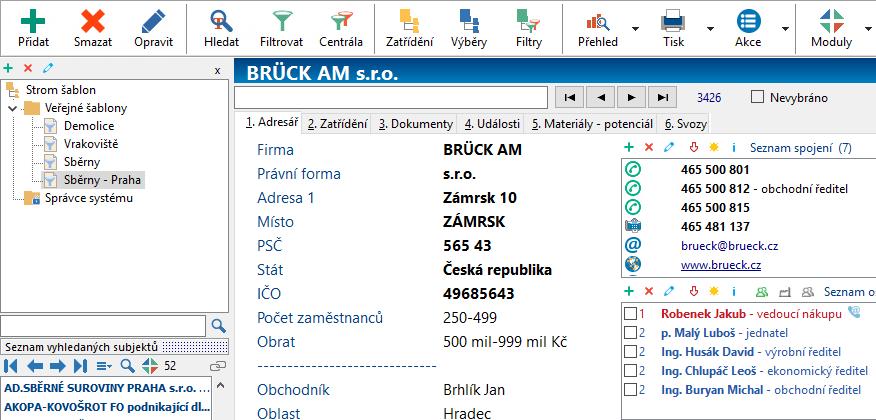The image size is (876, 420).
Task: Check the Ing. Chlupáč Leoš checkbox
Action: pos(630,371)
